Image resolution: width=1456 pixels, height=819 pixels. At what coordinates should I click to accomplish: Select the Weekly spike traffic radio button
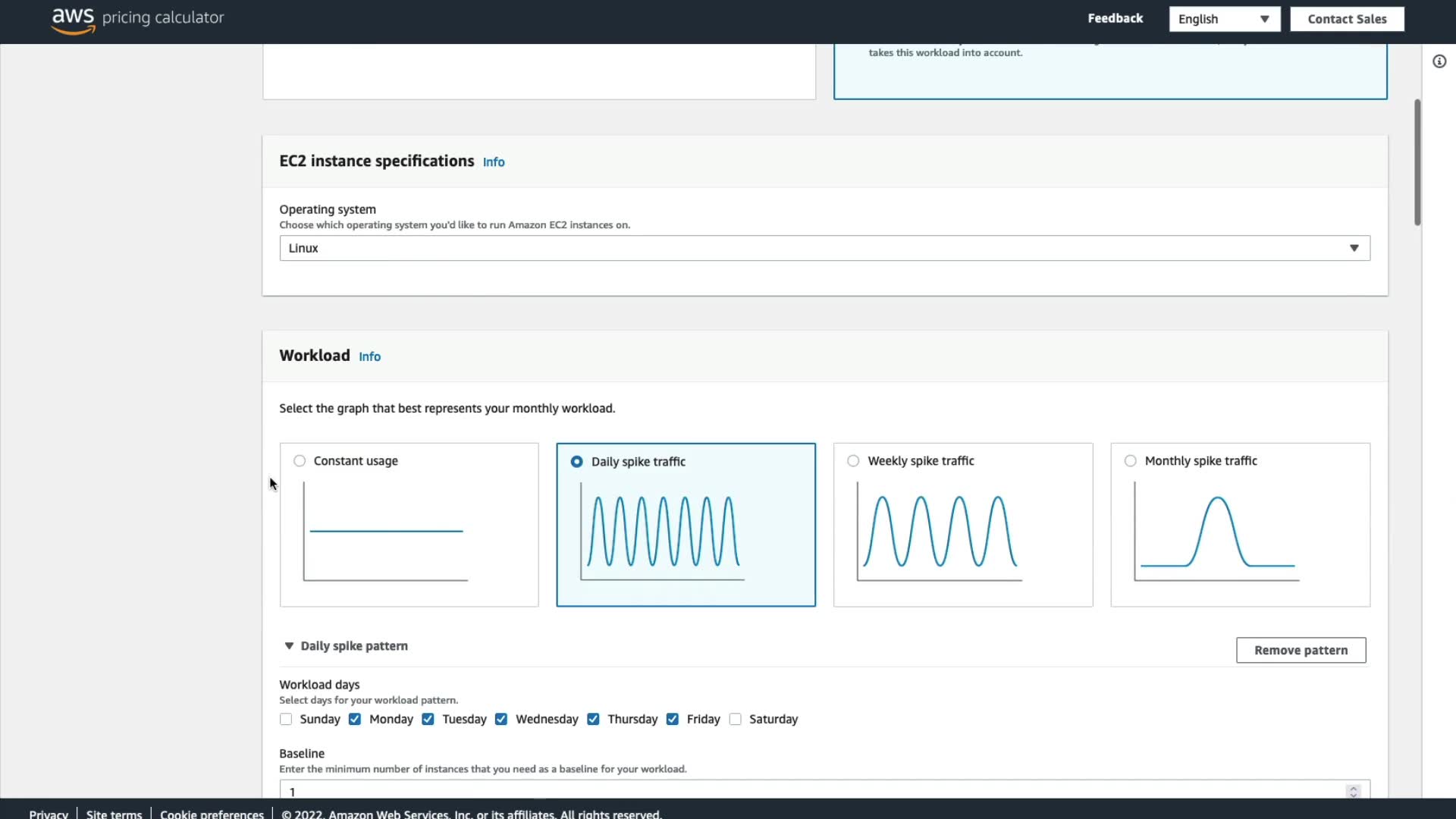click(x=853, y=461)
